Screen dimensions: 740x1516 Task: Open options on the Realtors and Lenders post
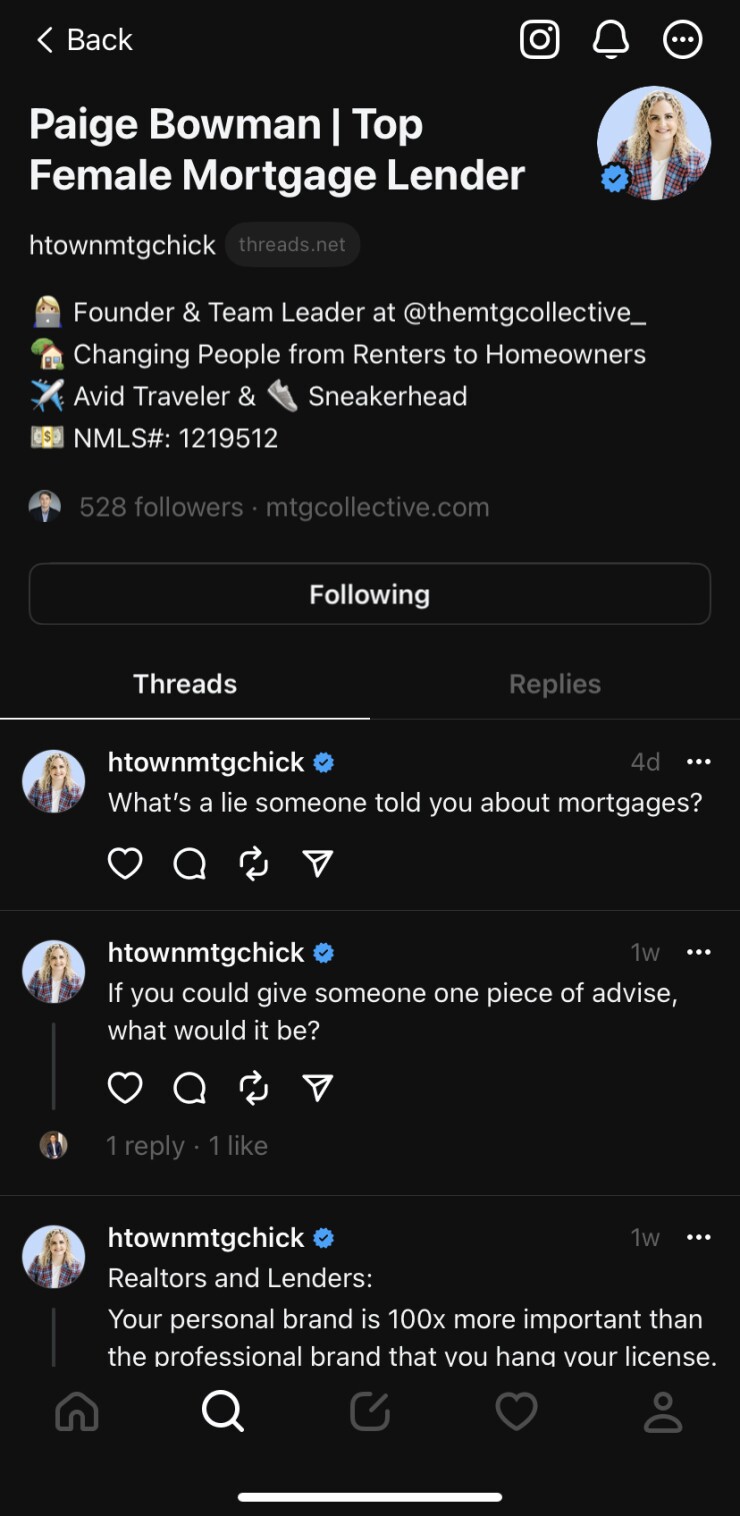coord(699,1237)
